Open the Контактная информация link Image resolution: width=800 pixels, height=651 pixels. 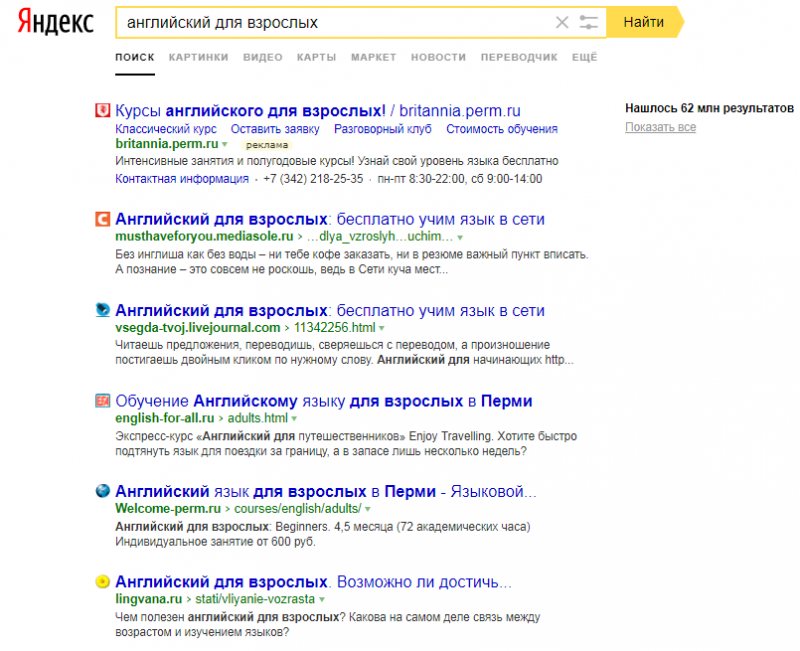coord(182,179)
